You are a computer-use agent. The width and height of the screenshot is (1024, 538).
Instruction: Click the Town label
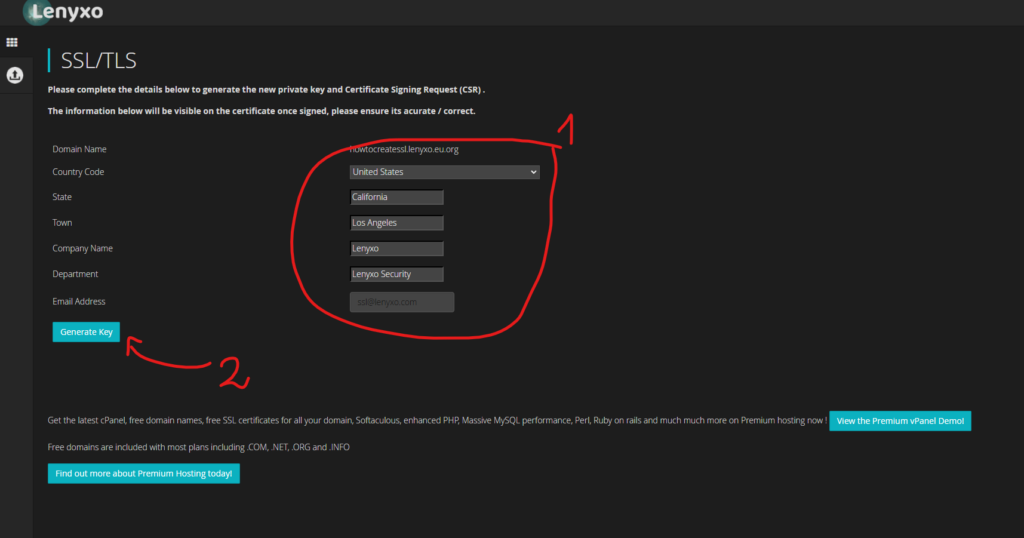click(62, 223)
